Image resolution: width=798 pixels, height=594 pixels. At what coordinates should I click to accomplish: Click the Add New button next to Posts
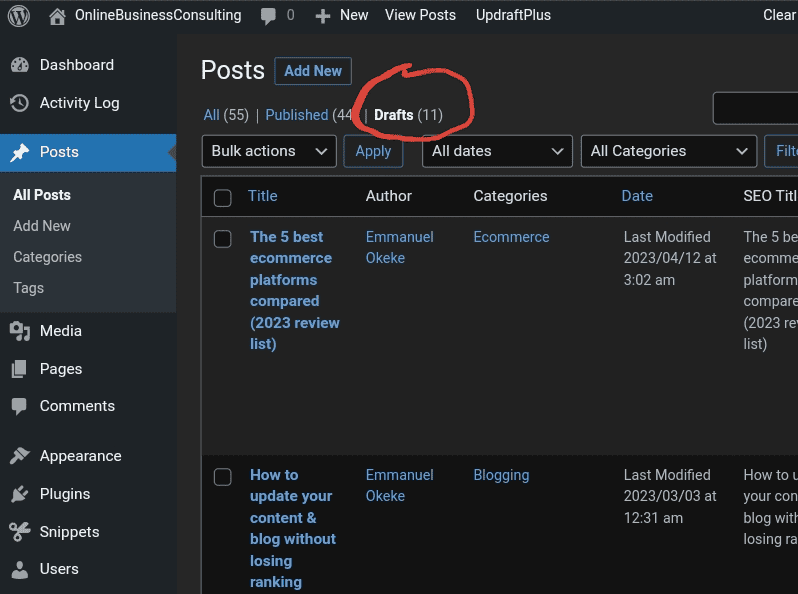(x=313, y=71)
